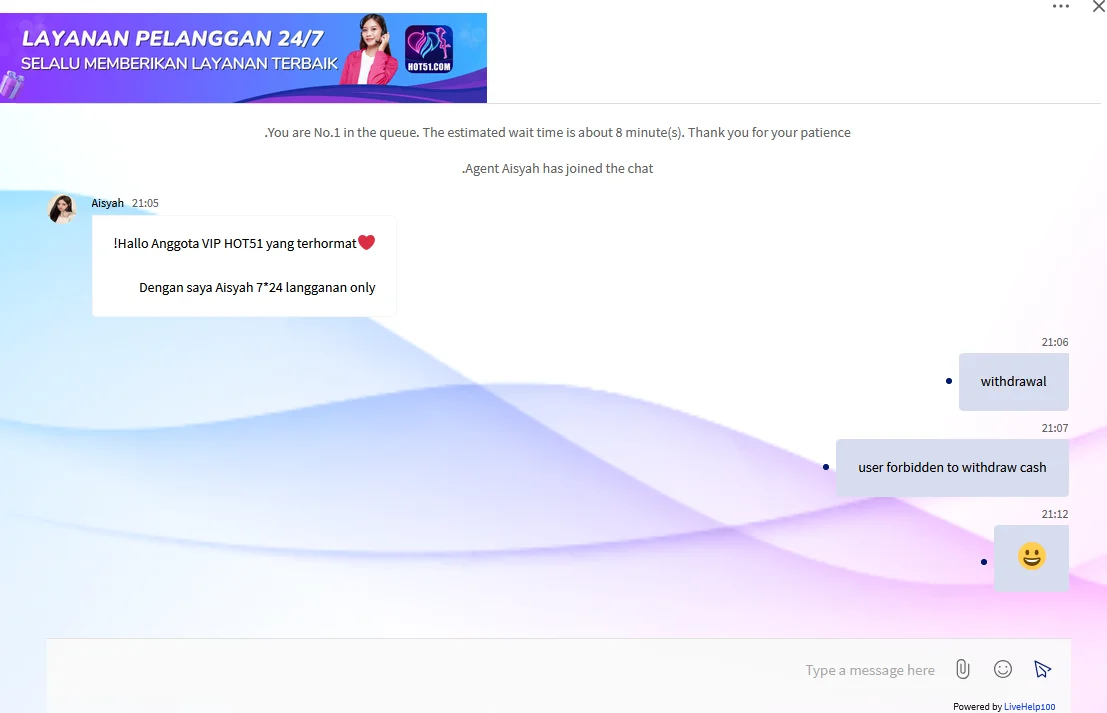This screenshot has height=713, width=1107.
Task: Click the HOT51.COM logo in banner
Action: tap(429, 49)
